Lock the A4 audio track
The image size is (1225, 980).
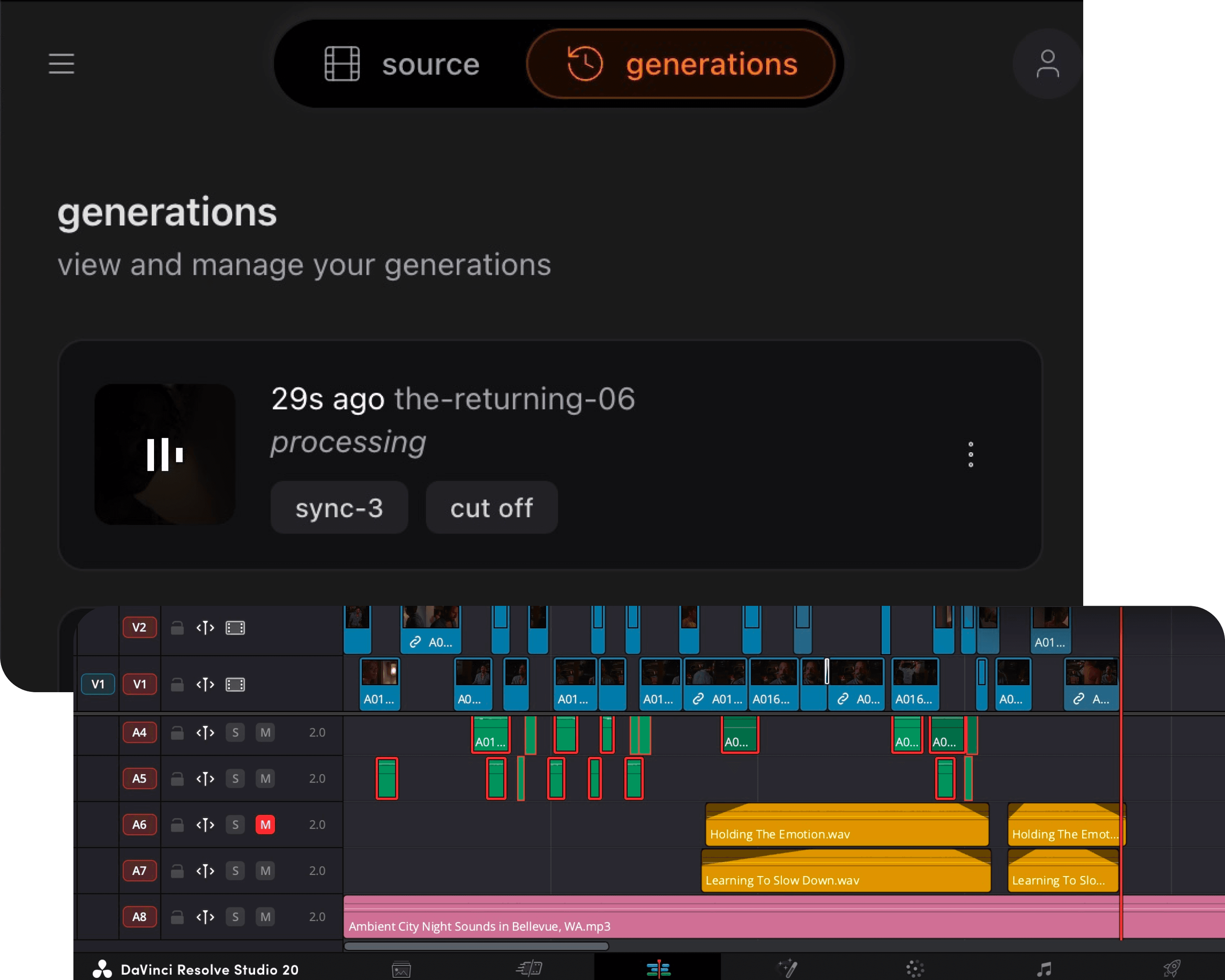(177, 733)
